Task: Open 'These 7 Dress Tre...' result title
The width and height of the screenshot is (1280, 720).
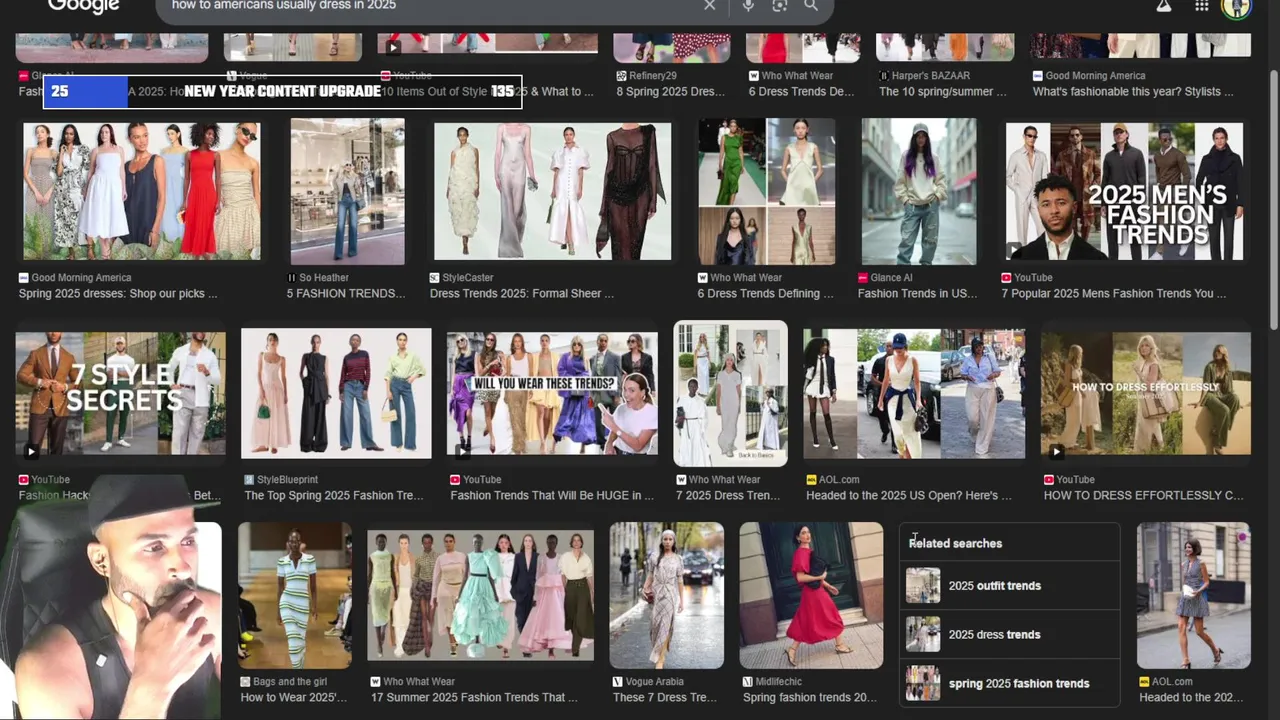Action: point(665,698)
